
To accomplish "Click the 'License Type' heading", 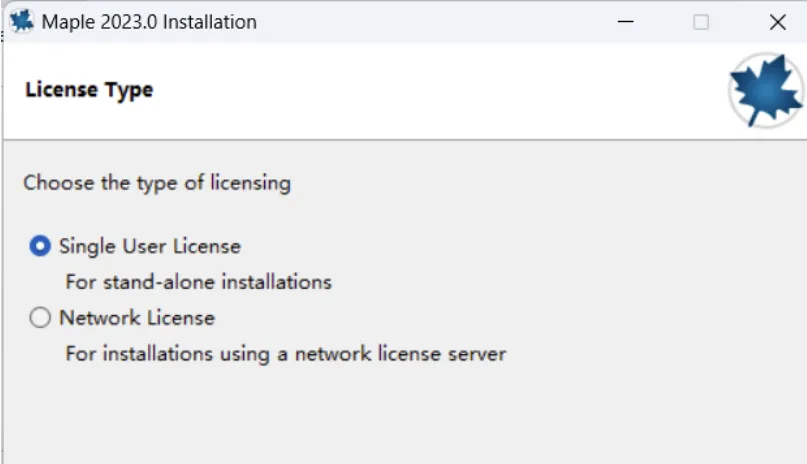I will [90, 90].
